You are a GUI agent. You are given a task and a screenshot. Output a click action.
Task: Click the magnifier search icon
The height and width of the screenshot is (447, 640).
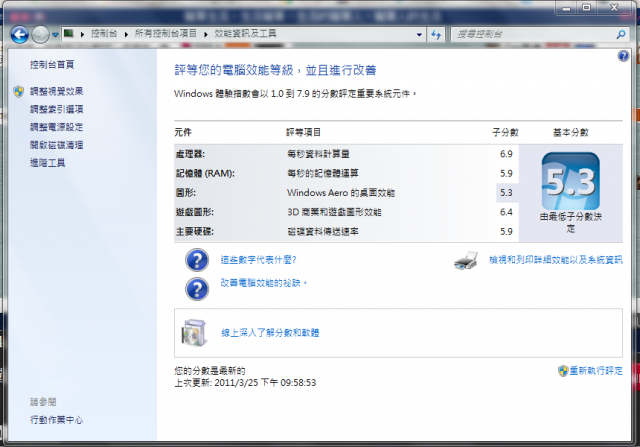point(621,34)
